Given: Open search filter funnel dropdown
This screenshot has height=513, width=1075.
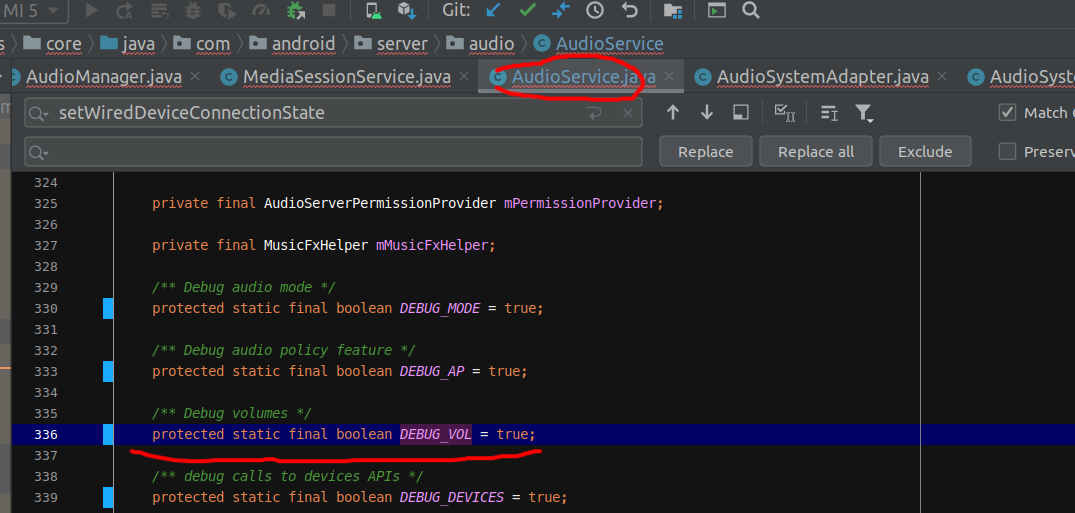Looking at the screenshot, I should coord(864,113).
